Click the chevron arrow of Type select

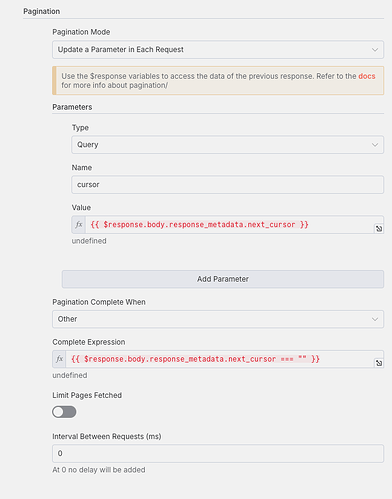click(x=375, y=145)
